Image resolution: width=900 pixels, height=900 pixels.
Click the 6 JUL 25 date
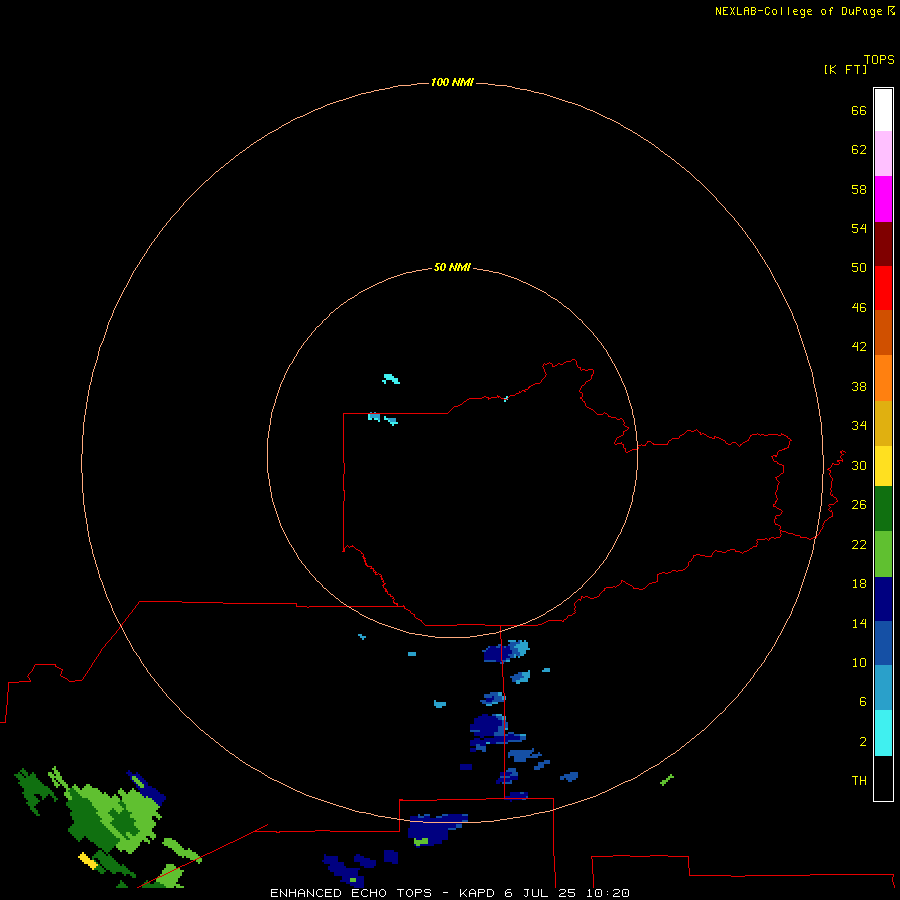click(x=540, y=893)
